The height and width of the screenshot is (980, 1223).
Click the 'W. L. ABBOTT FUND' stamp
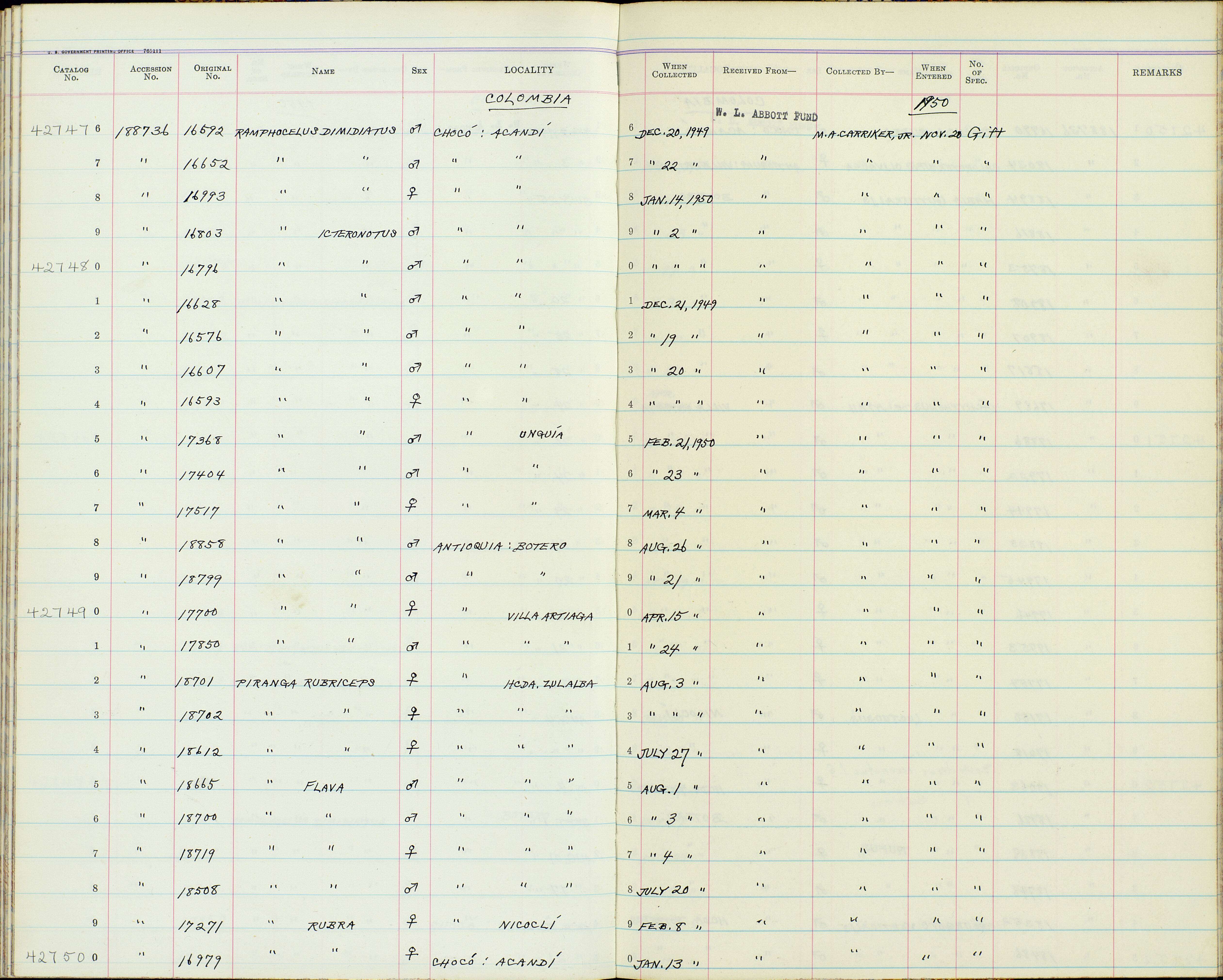[x=766, y=116]
